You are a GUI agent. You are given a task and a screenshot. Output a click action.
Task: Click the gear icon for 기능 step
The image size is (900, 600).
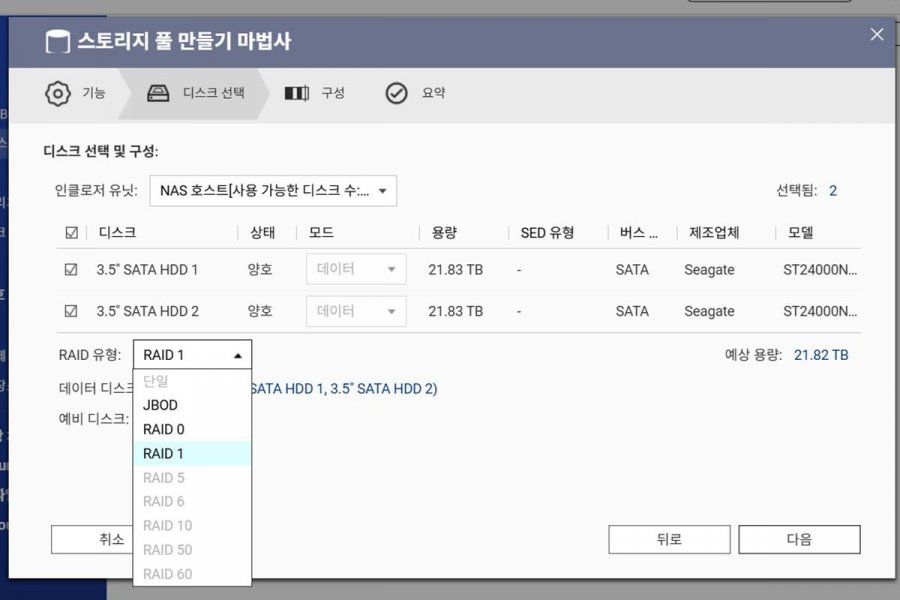pos(58,93)
